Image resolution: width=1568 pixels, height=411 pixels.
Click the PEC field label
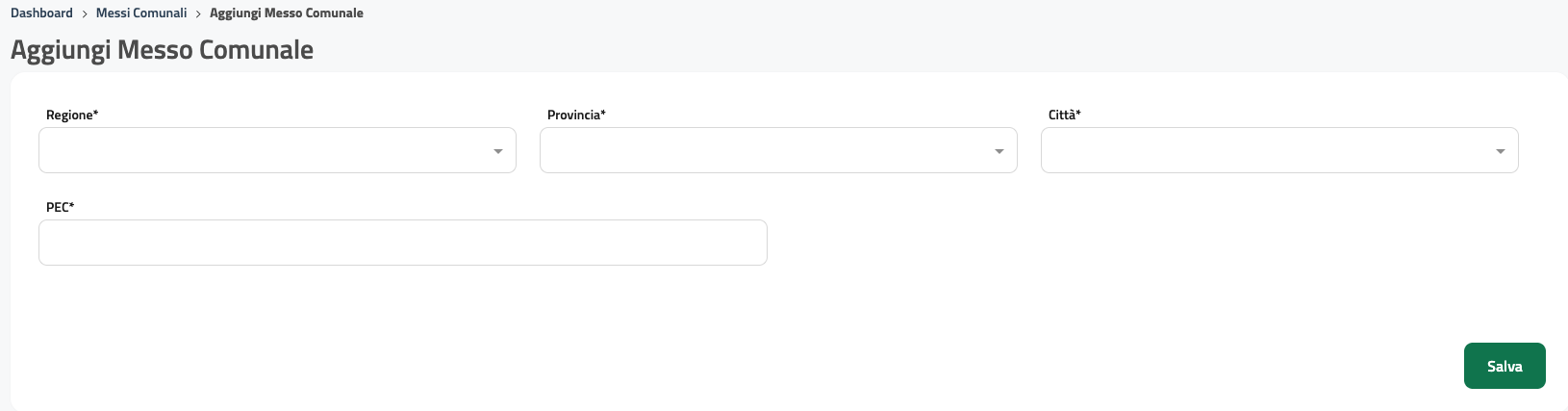coord(57,208)
